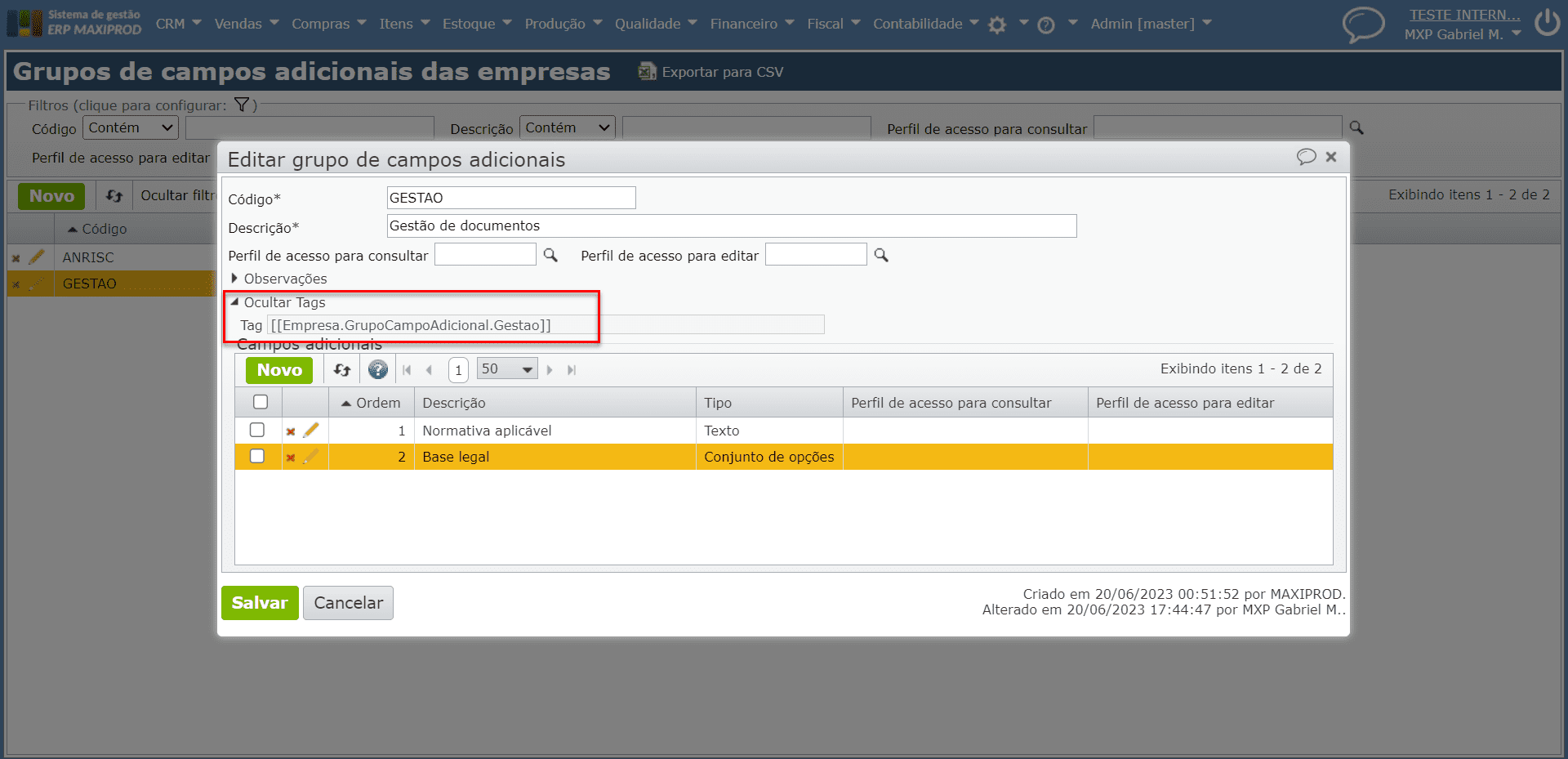Delete the Base legal row

pos(291,458)
